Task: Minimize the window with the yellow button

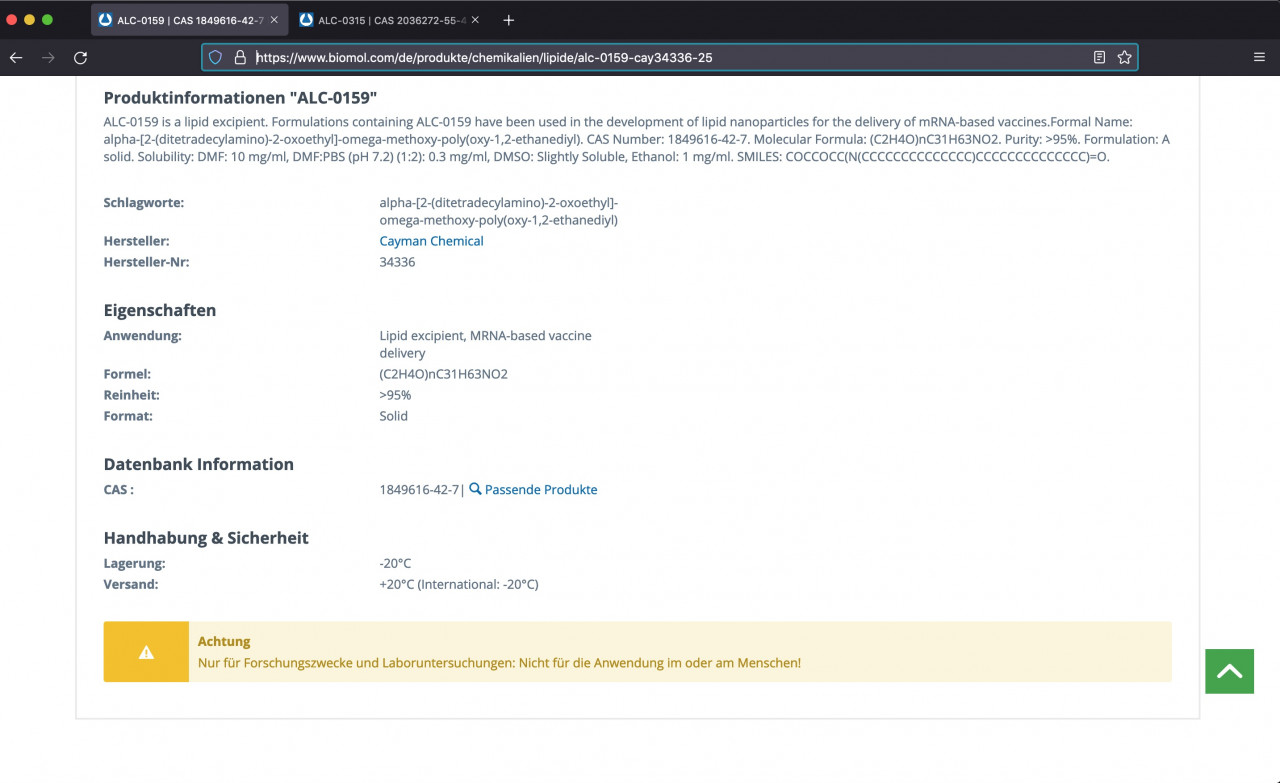Action: 30,20
